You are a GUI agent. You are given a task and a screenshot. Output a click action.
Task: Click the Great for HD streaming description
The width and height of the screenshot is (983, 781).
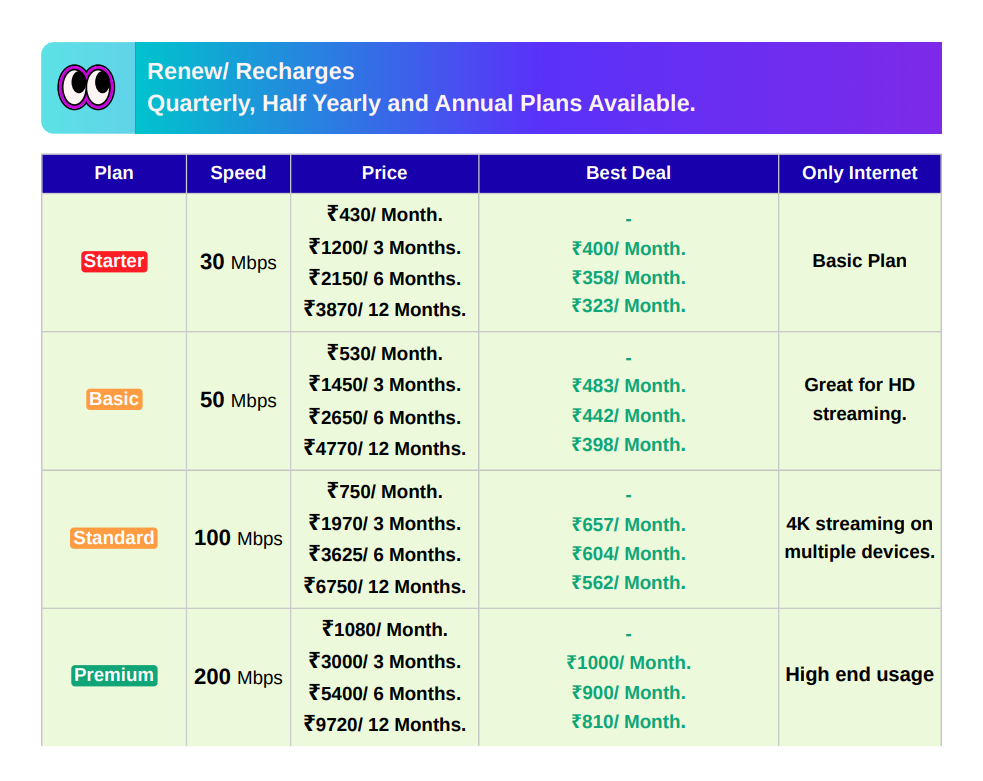click(x=859, y=399)
